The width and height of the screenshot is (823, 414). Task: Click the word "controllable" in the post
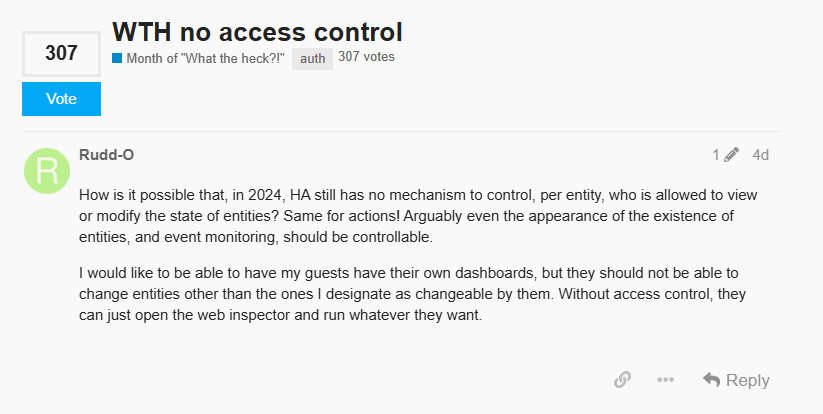point(392,237)
